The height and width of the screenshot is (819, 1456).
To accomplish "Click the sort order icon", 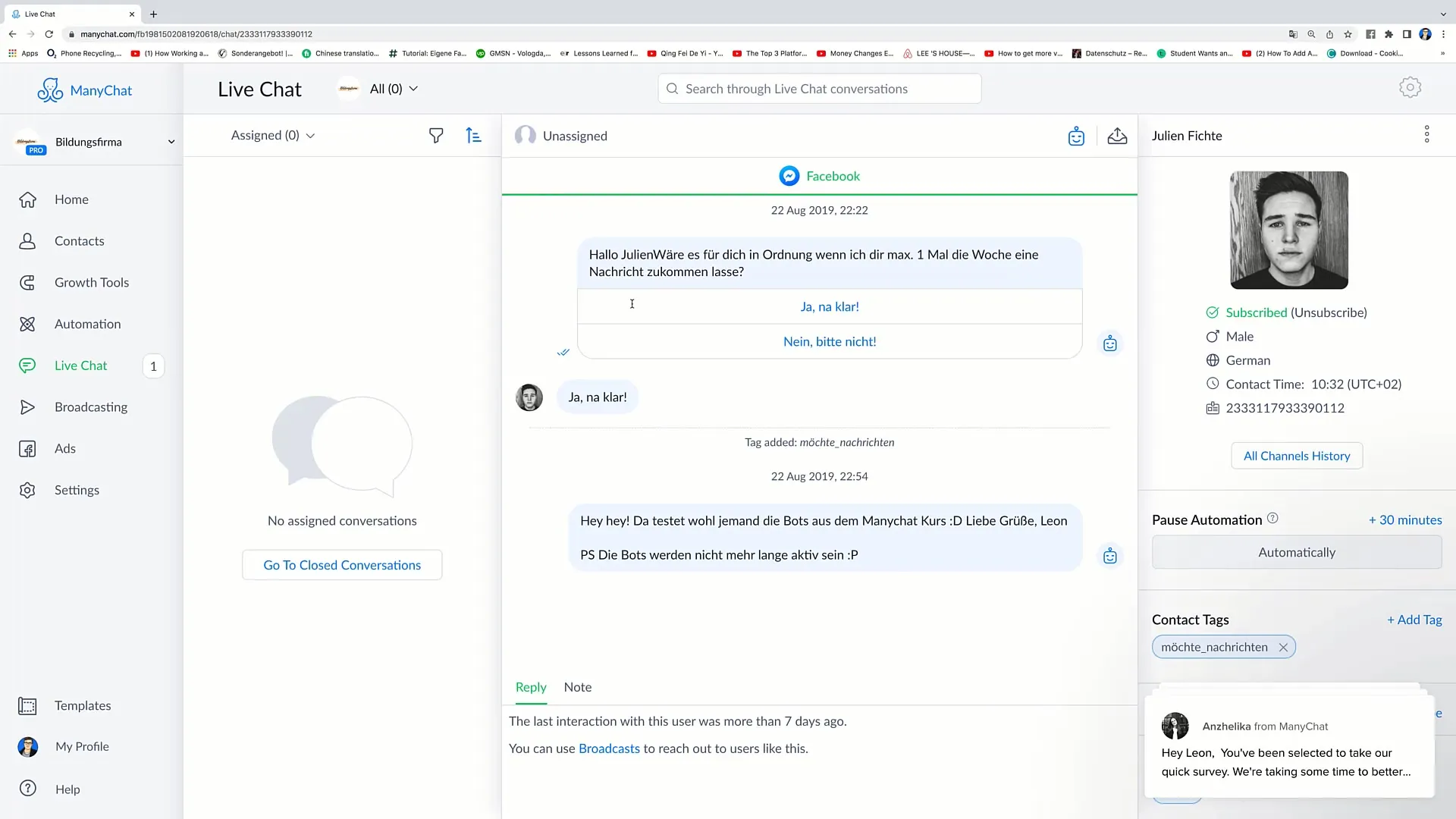I will pos(473,136).
